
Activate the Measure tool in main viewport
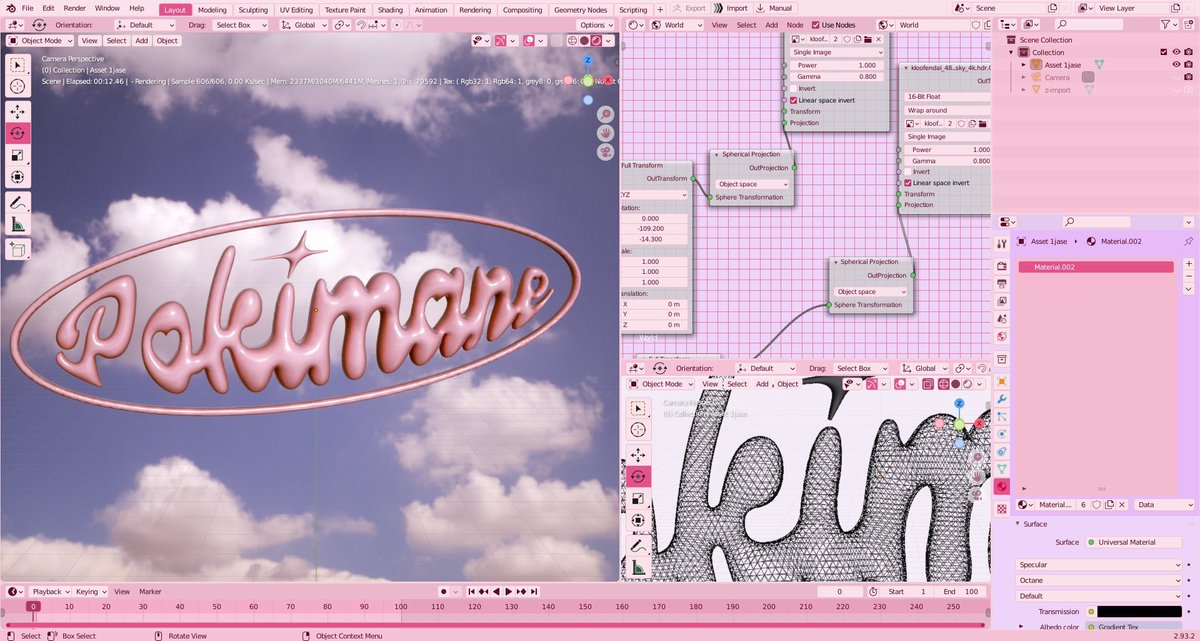coord(18,226)
